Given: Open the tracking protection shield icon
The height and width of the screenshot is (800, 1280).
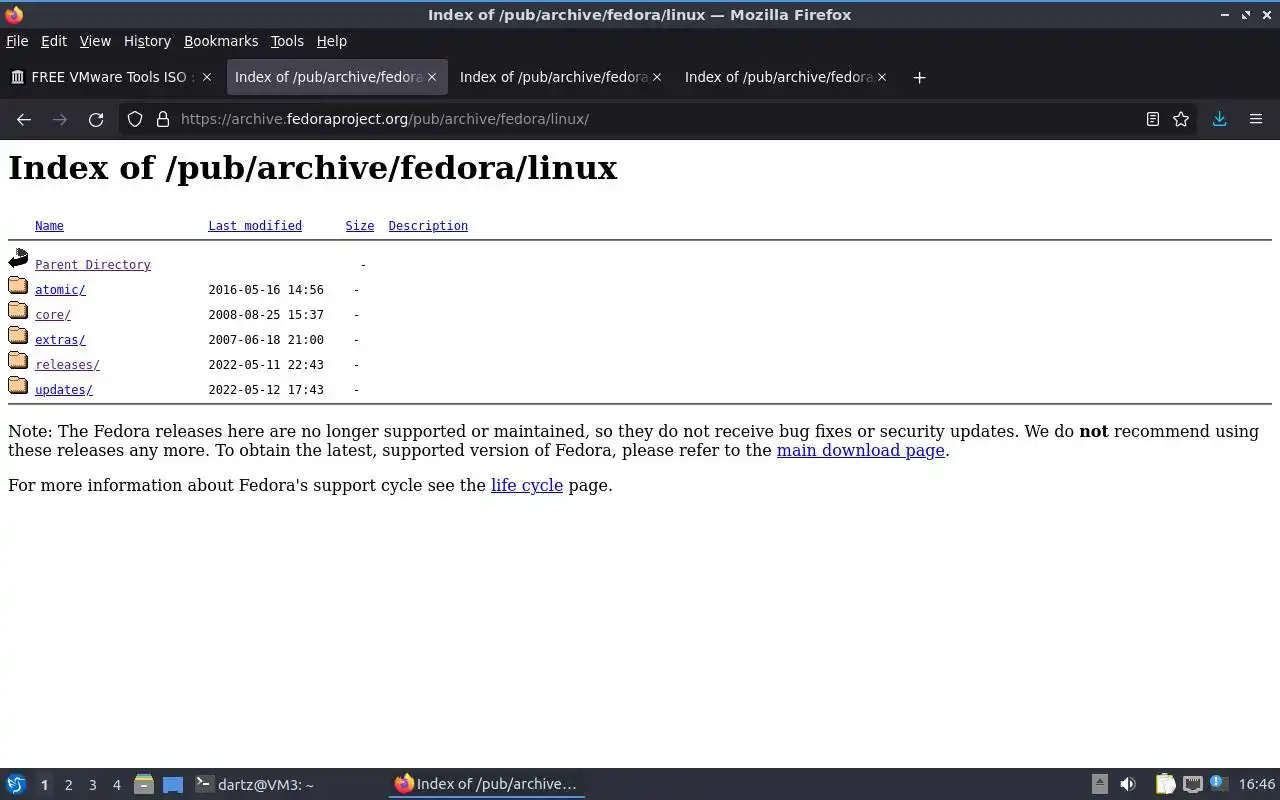Looking at the screenshot, I should [135, 119].
